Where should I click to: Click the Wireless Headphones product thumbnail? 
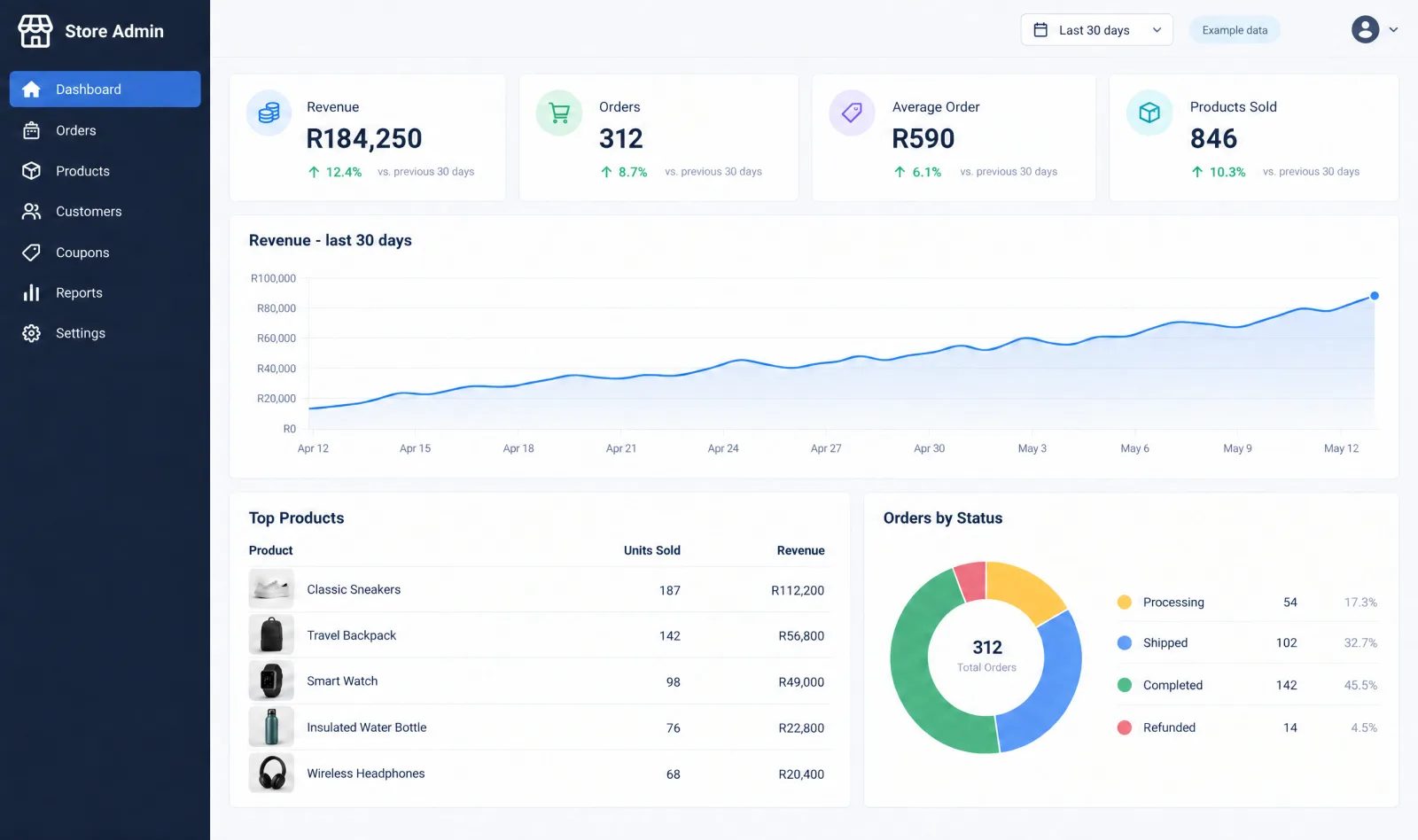pyautogui.click(x=271, y=774)
